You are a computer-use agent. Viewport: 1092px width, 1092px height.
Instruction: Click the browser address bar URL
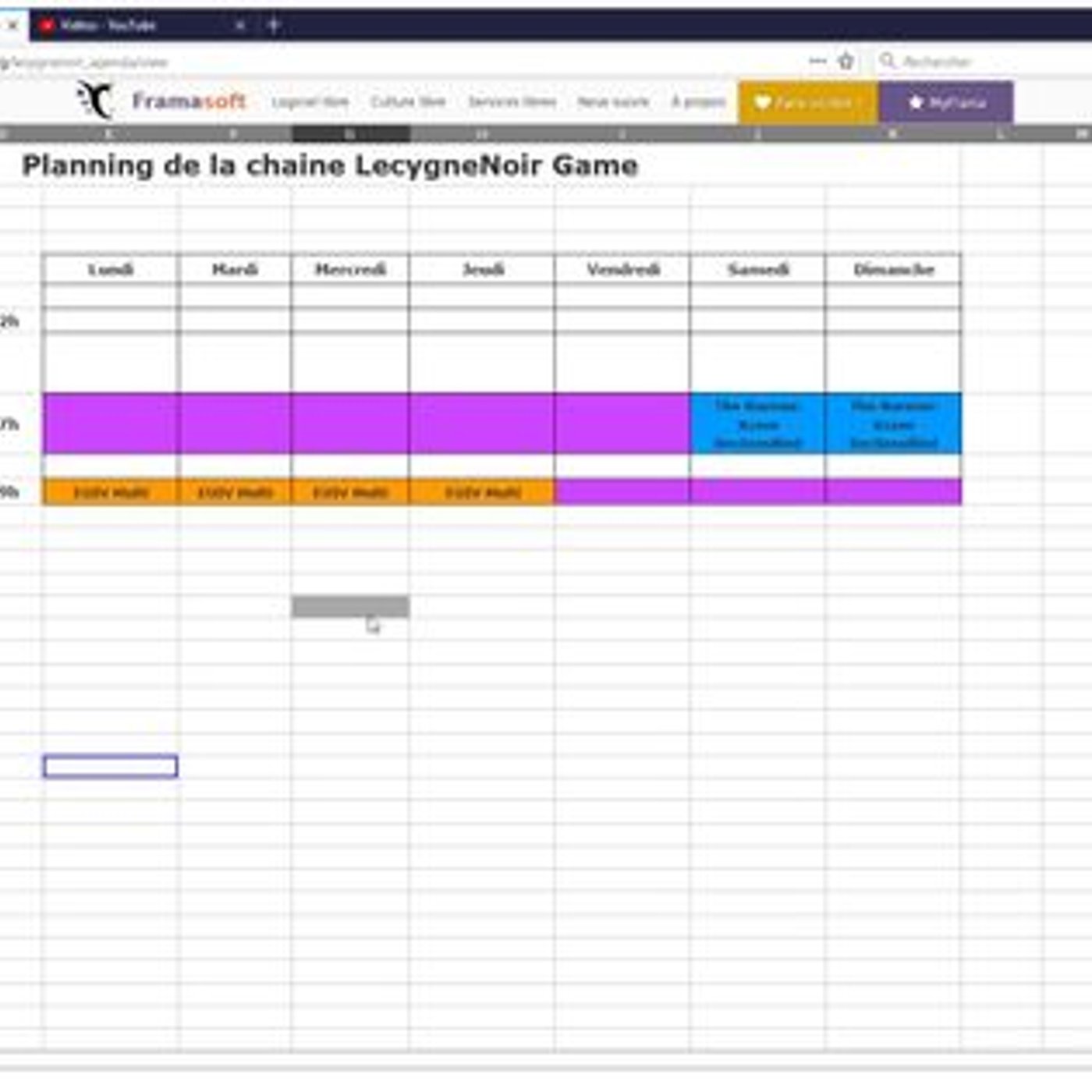84,62
